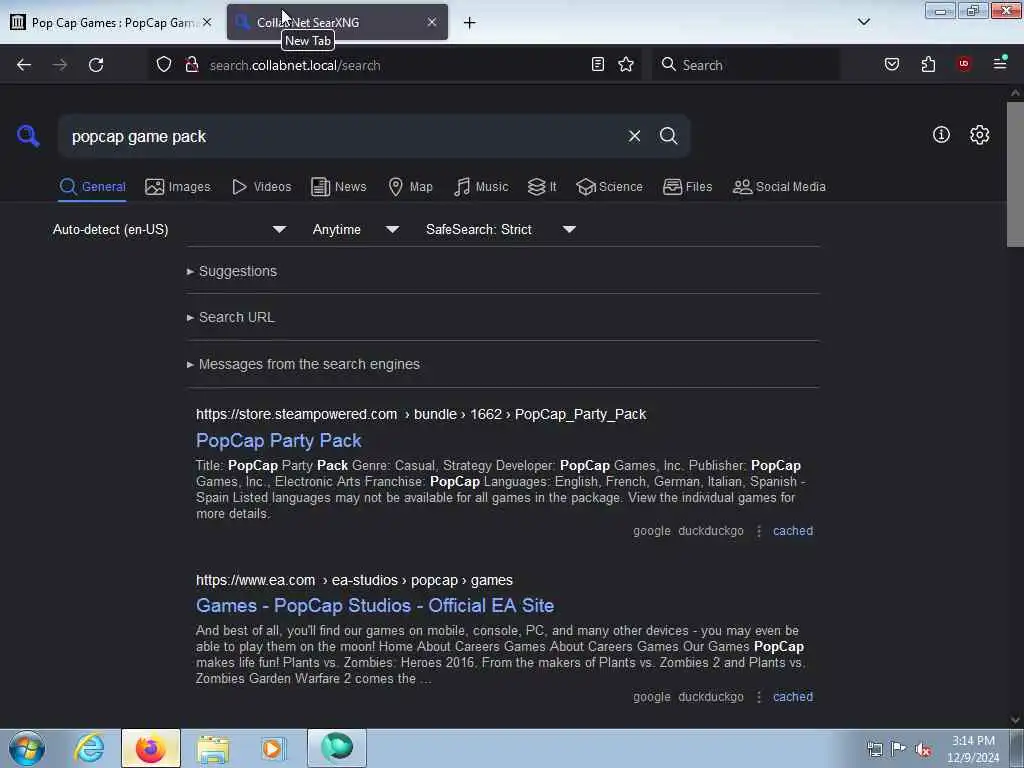This screenshot has height=768, width=1024.
Task: Open Windows Media Player in taskbar
Action: coord(273,748)
